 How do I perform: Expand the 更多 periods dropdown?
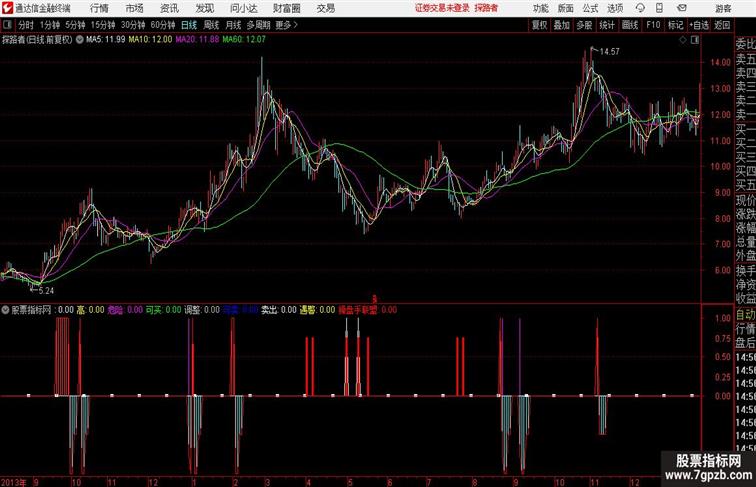click(286, 25)
